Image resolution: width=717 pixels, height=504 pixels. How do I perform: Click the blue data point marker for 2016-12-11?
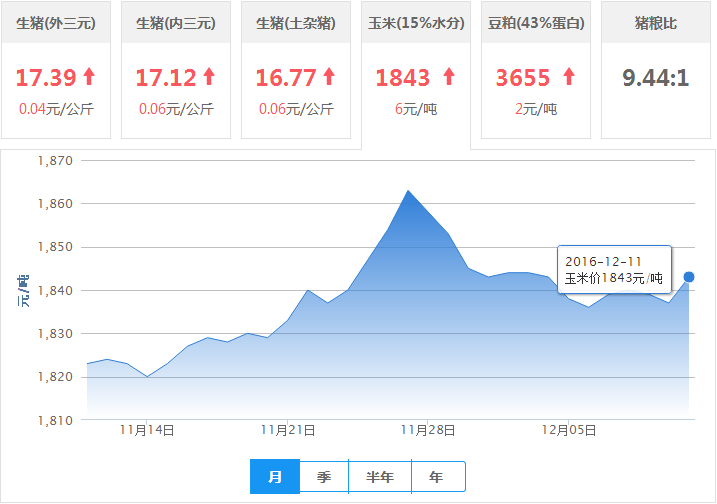(x=689, y=277)
